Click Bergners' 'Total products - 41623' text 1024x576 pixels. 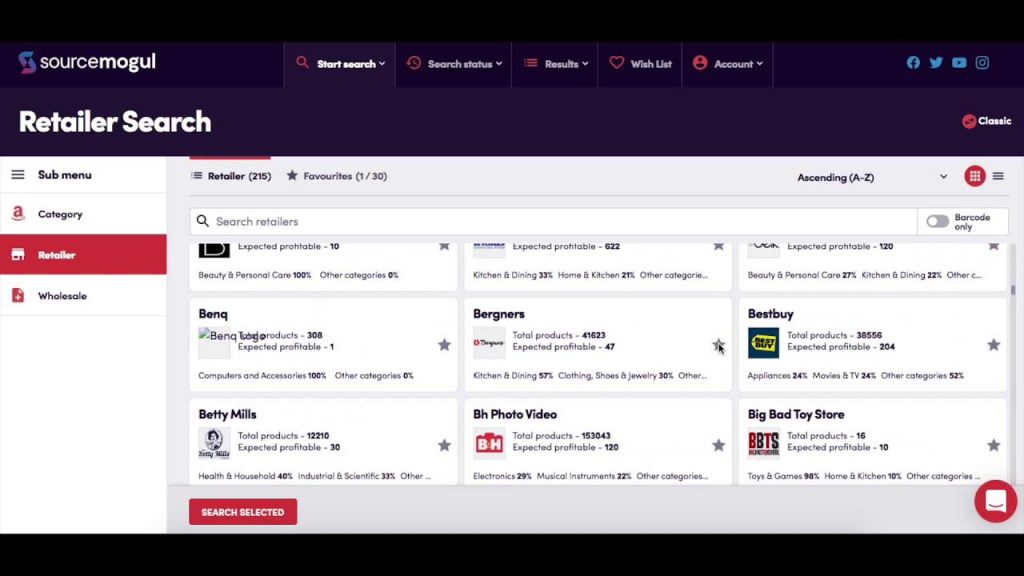point(559,335)
